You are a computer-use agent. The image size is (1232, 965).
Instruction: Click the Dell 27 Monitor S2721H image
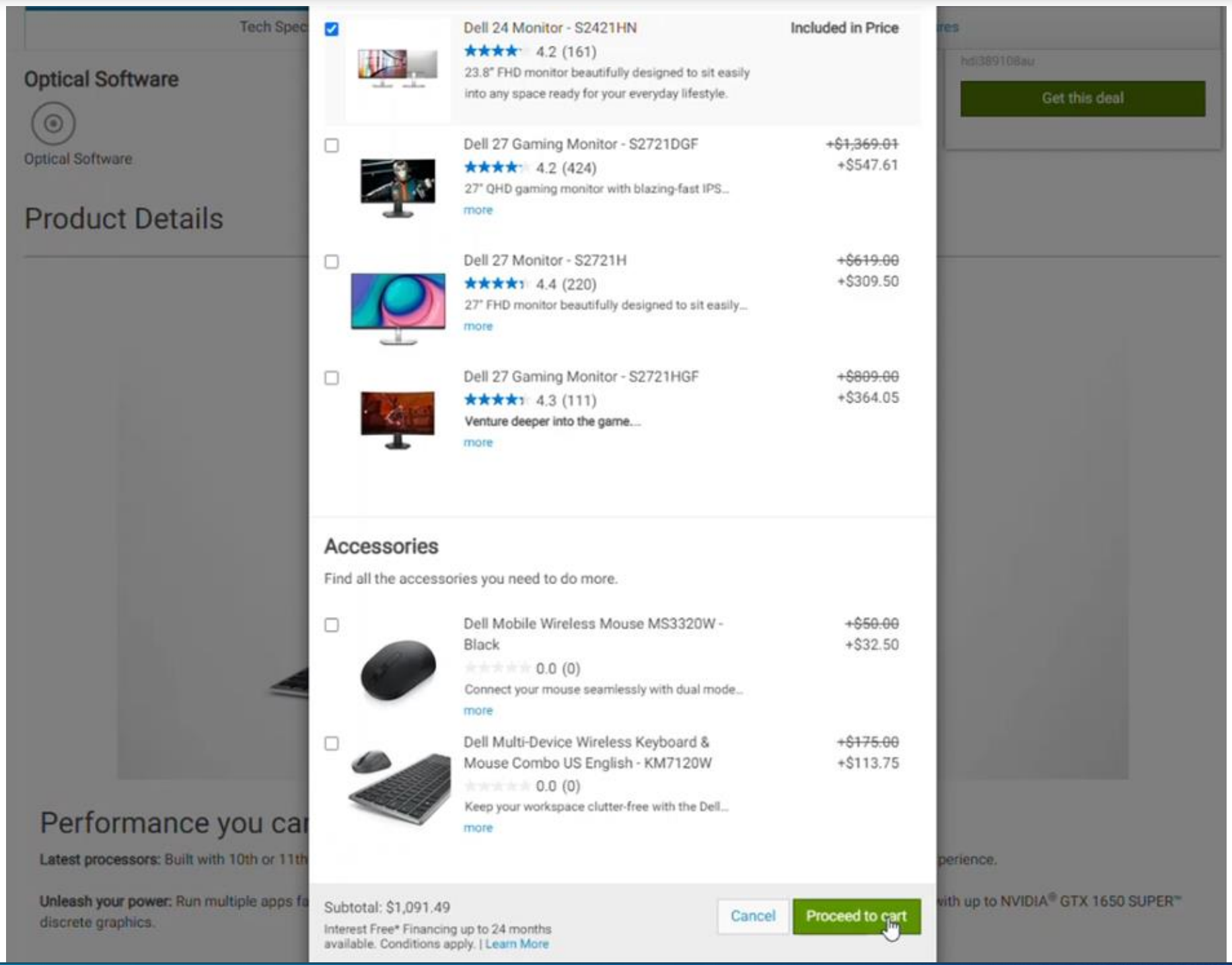pyautogui.click(x=398, y=309)
